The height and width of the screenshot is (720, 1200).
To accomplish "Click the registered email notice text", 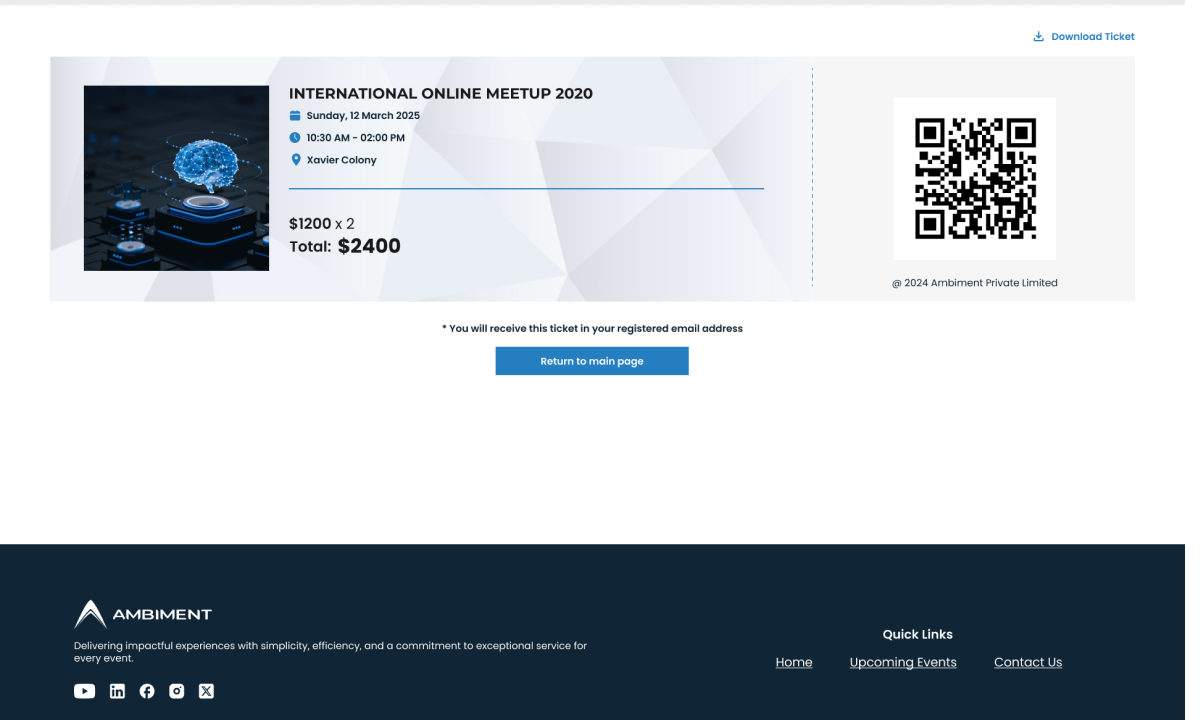I will point(592,328).
